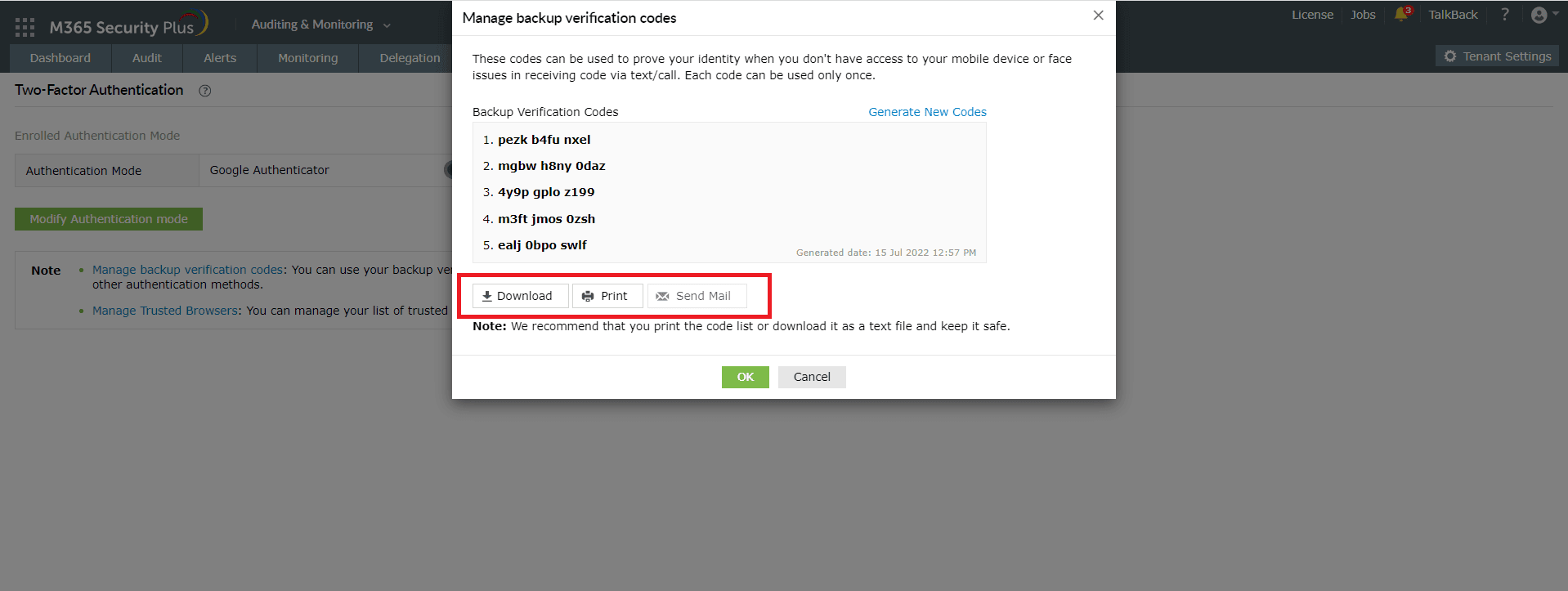1568x591 pixels.
Task: Go to the Monitoring tab
Action: click(307, 58)
